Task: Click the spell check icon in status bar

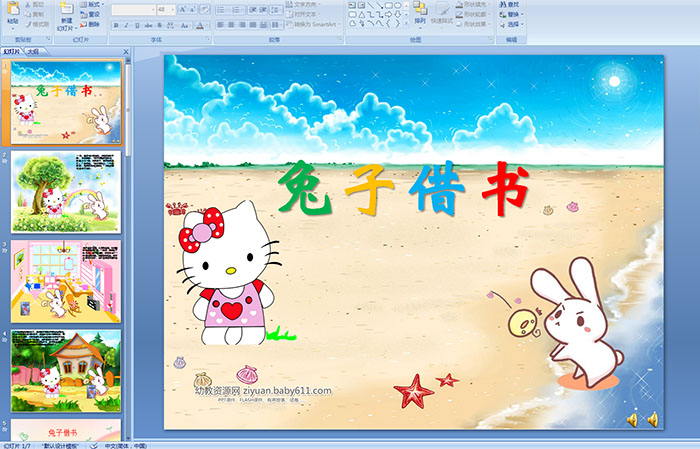Action: (x=94, y=446)
